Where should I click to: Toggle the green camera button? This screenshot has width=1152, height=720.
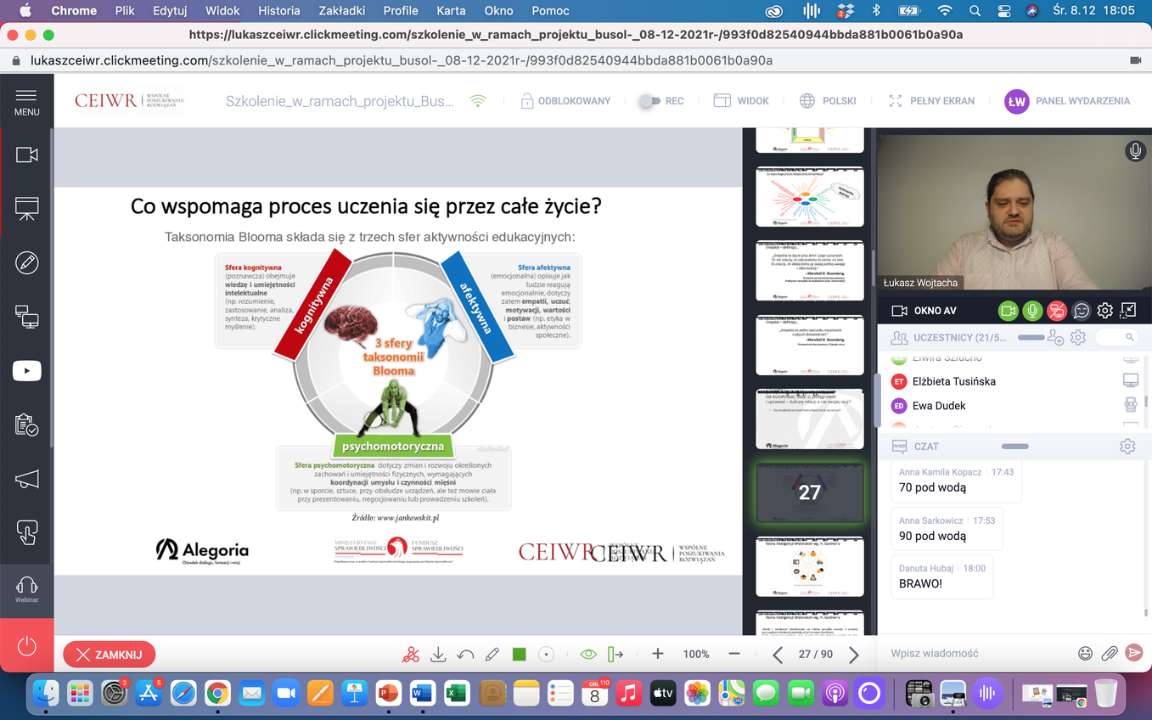point(1007,311)
